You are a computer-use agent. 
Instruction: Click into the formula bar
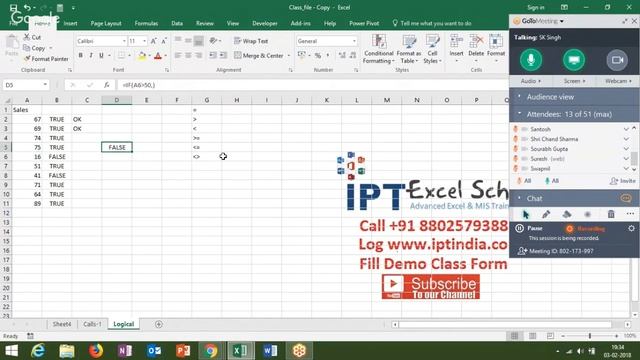click(312, 85)
